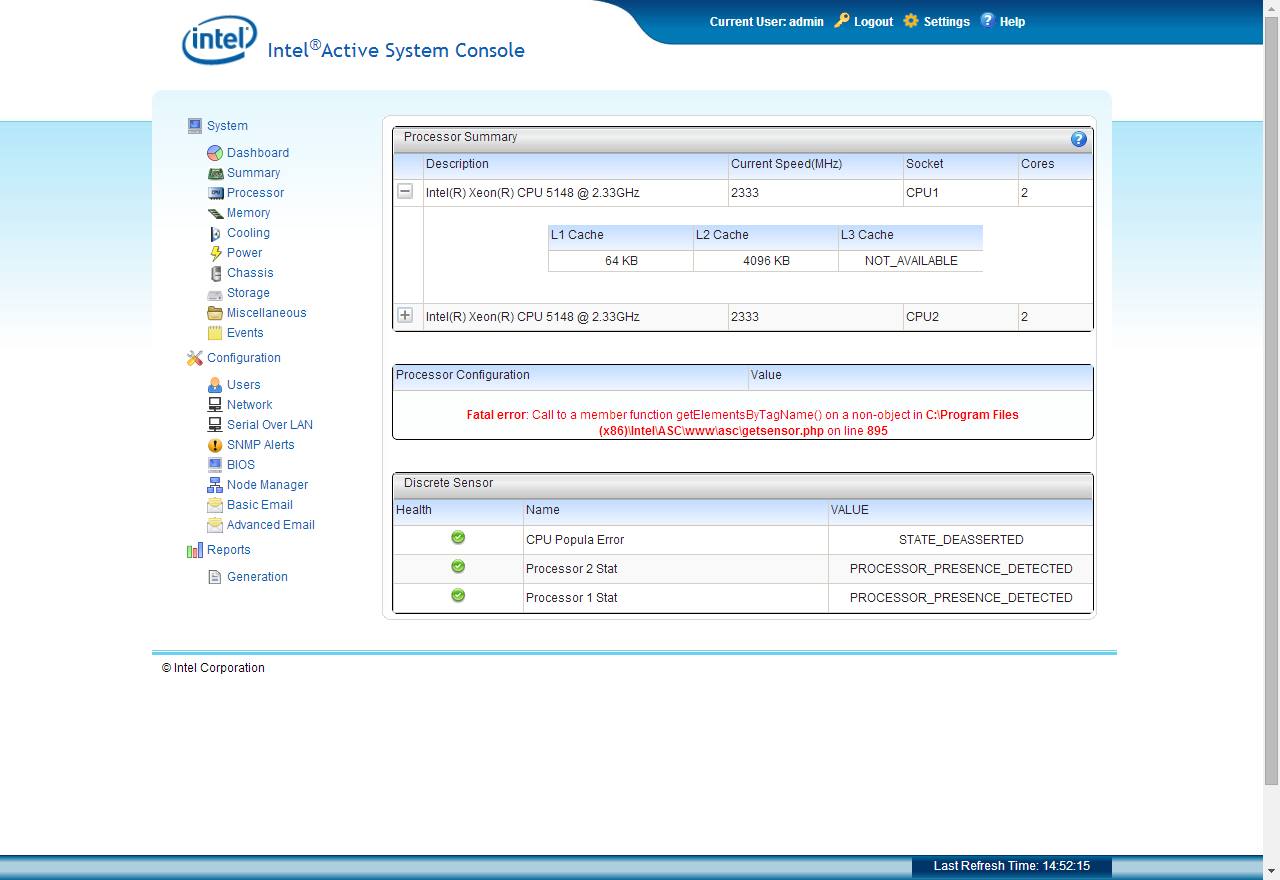View the Events log
This screenshot has height=880, width=1280.
[245, 333]
